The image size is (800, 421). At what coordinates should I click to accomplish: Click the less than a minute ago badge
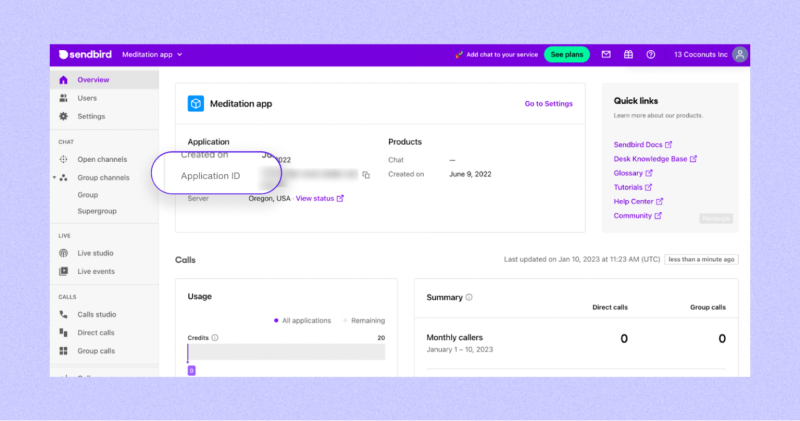[x=701, y=259]
